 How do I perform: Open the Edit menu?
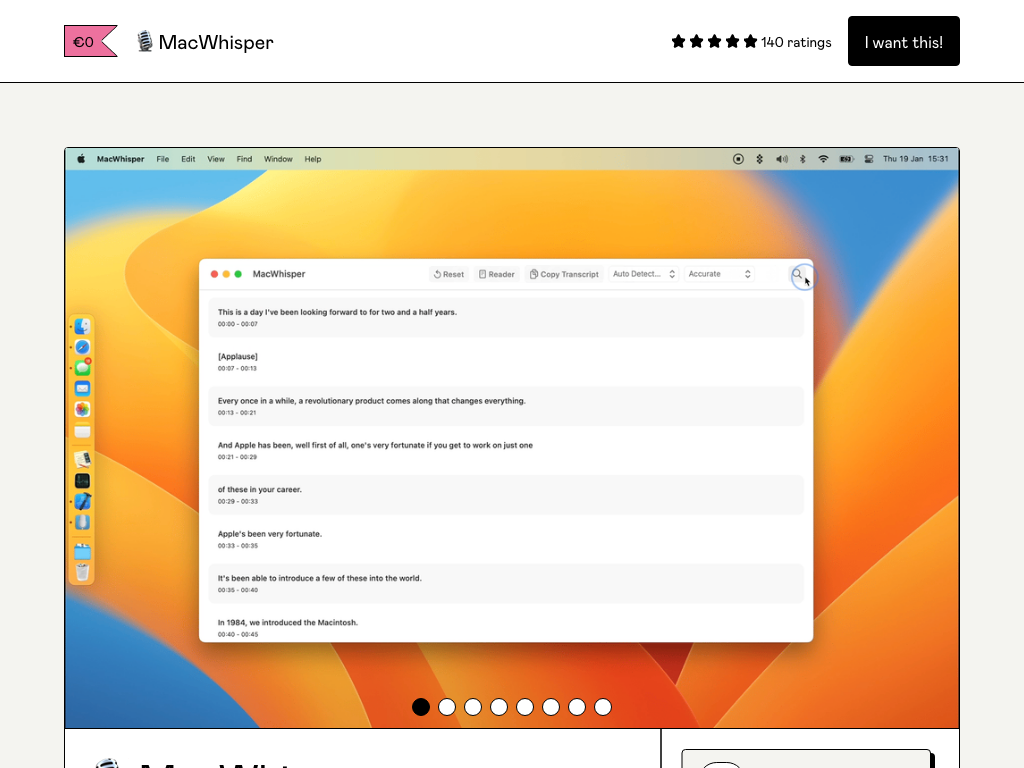tap(188, 159)
